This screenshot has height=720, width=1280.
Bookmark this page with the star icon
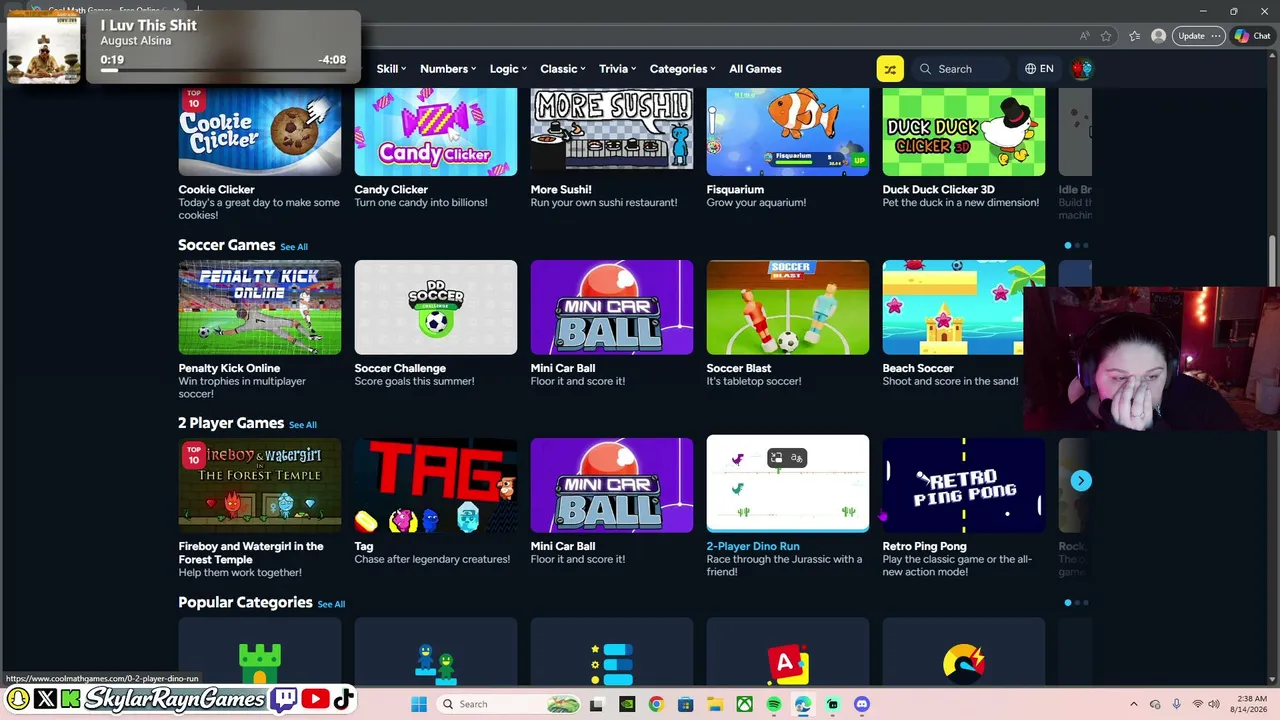(1106, 36)
